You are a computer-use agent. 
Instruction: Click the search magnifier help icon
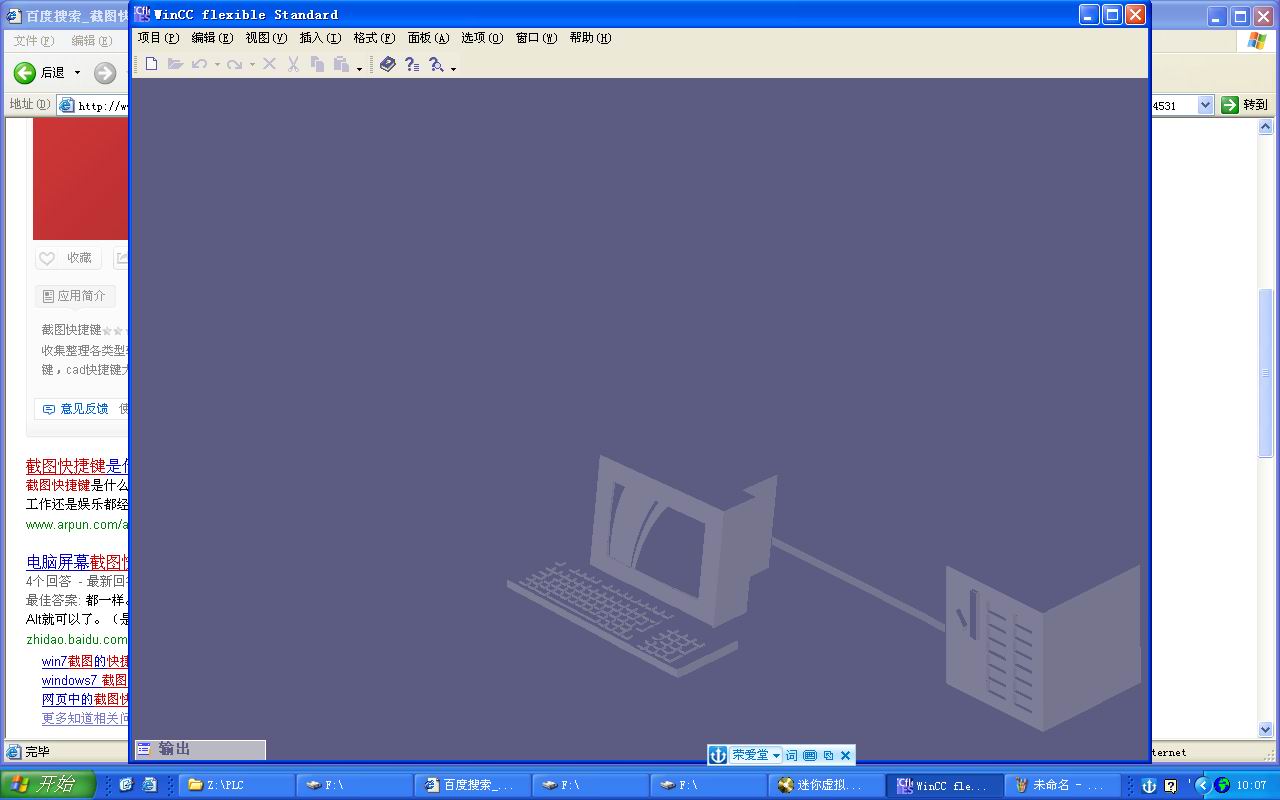pos(436,64)
